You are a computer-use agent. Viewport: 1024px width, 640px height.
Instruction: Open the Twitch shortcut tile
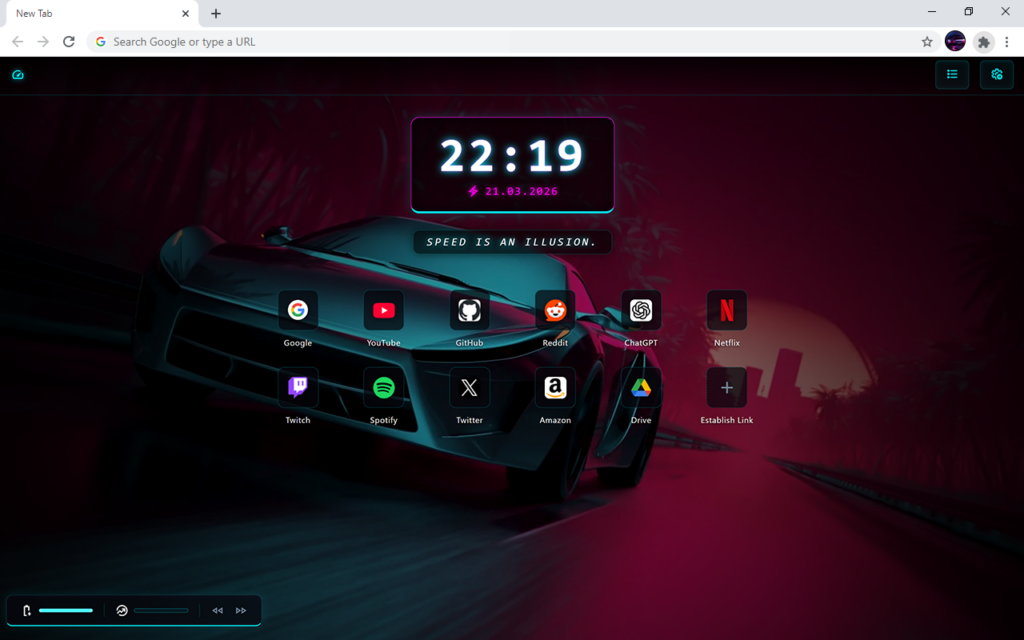[x=298, y=388]
